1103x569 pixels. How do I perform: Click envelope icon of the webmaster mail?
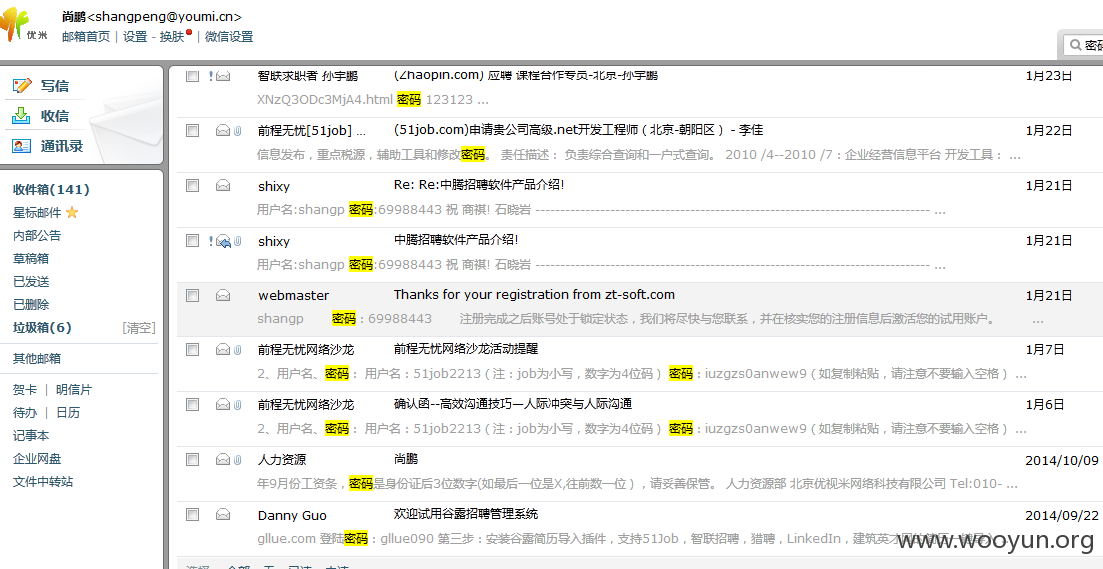[x=223, y=295]
